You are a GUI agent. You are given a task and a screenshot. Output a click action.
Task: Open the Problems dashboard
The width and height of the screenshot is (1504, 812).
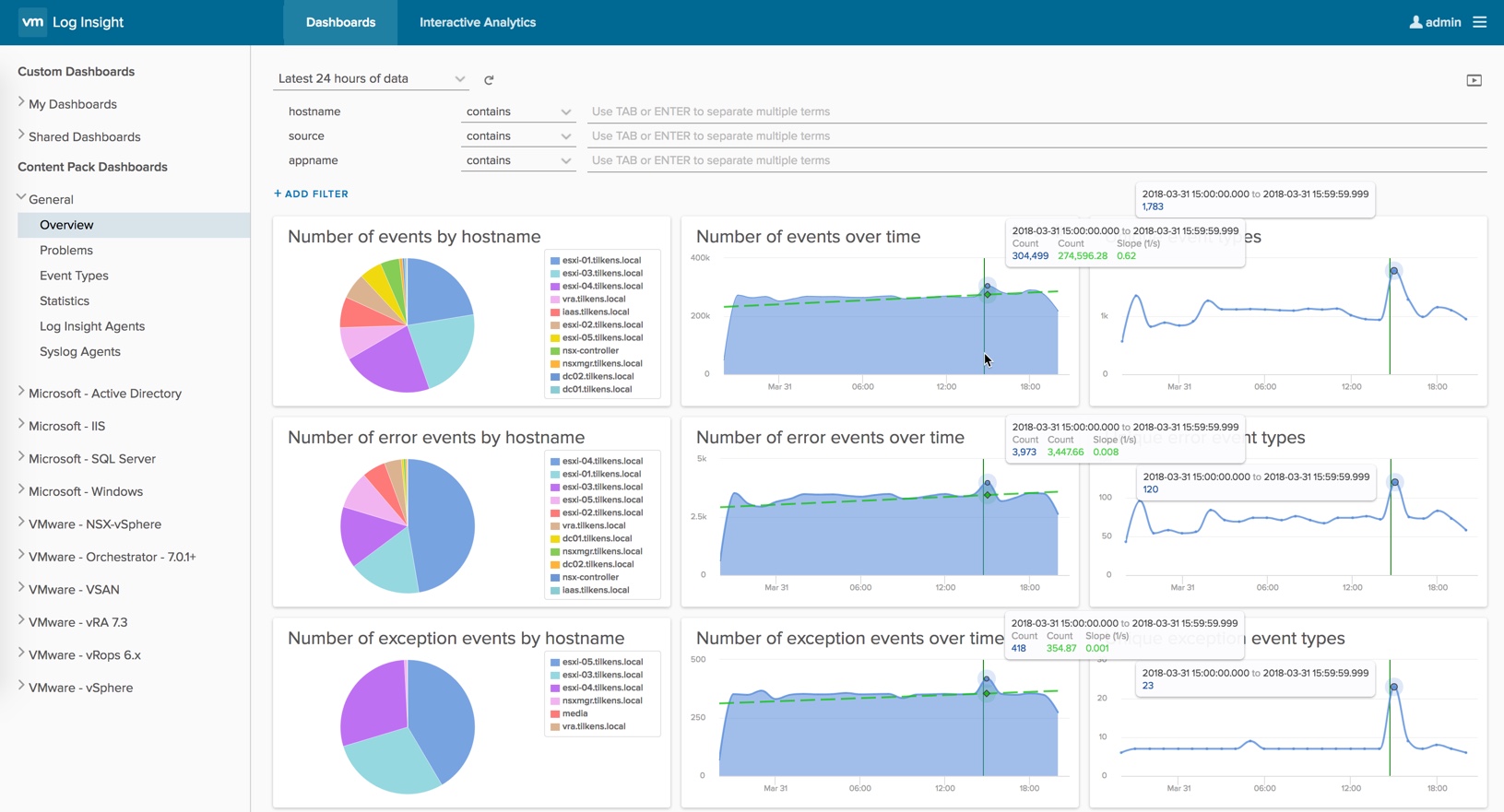66,250
